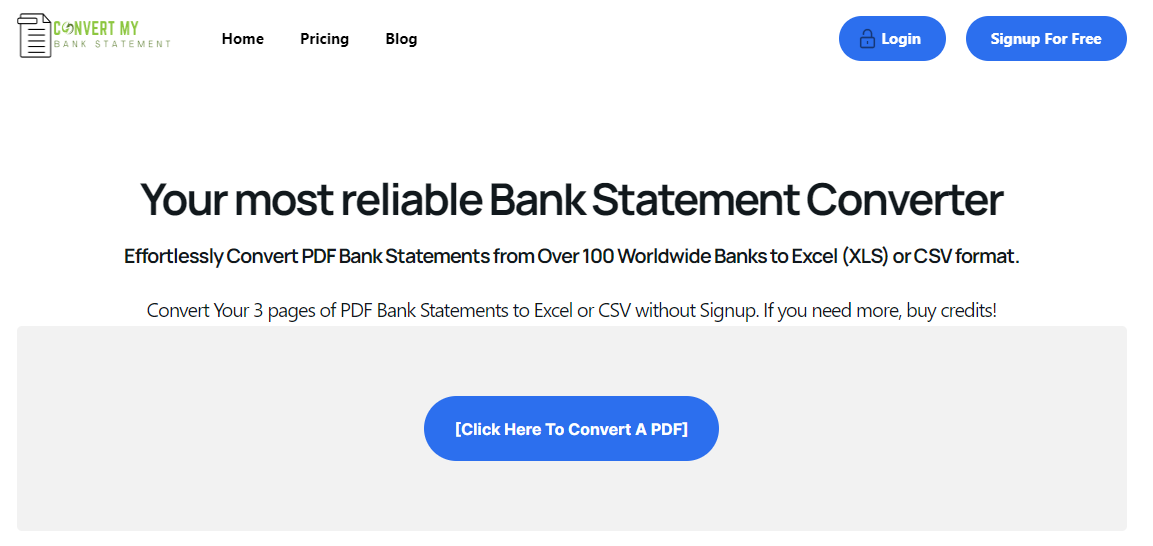The width and height of the screenshot is (1153, 546).
Task: Select the 'Signup For Free' button
Action: (x=1046, y=39)
